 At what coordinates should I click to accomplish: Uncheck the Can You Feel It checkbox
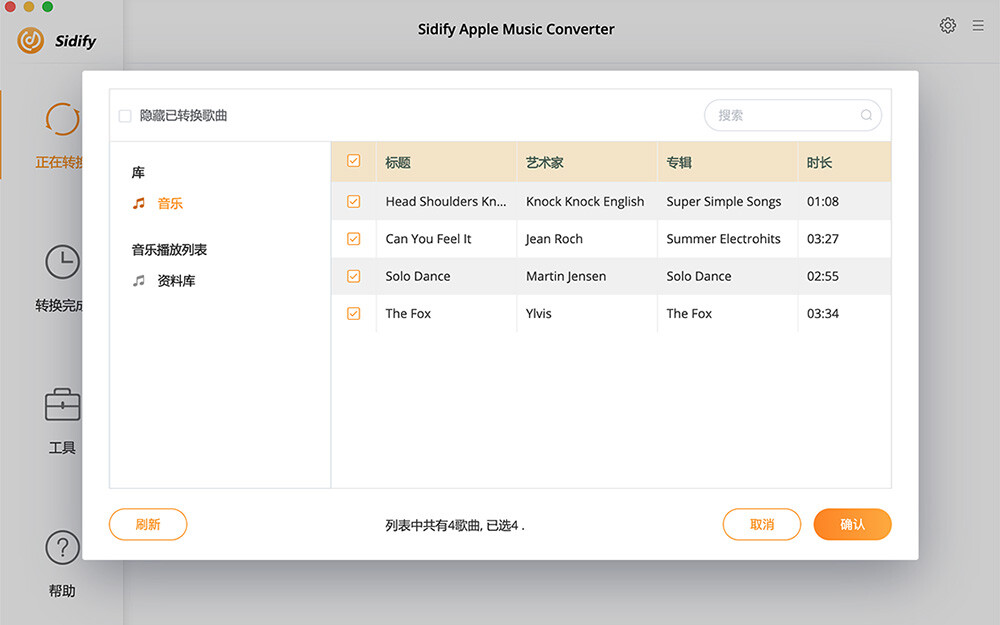tap(353, 239)
